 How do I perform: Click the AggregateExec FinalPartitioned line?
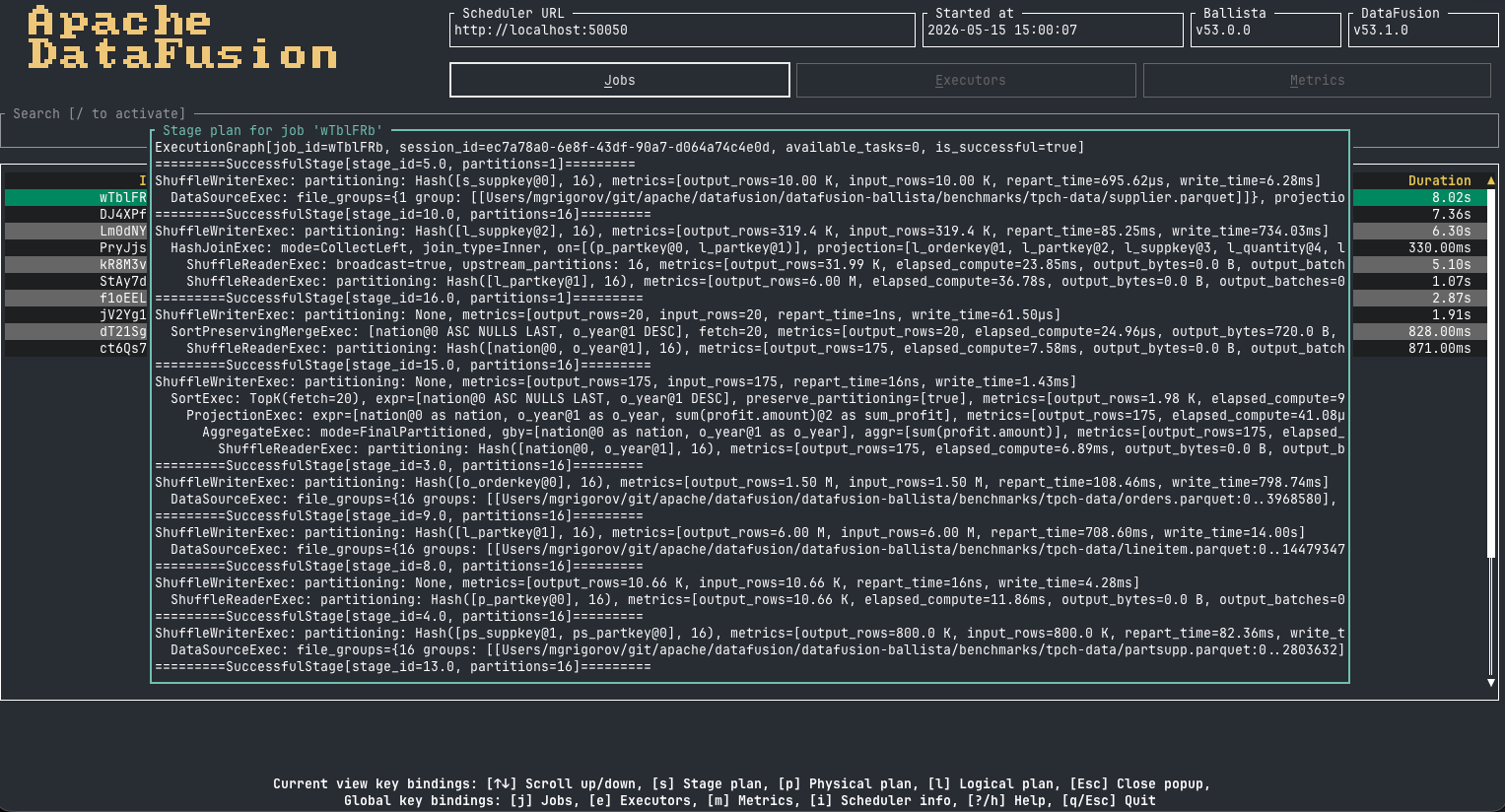click(774, 432)
